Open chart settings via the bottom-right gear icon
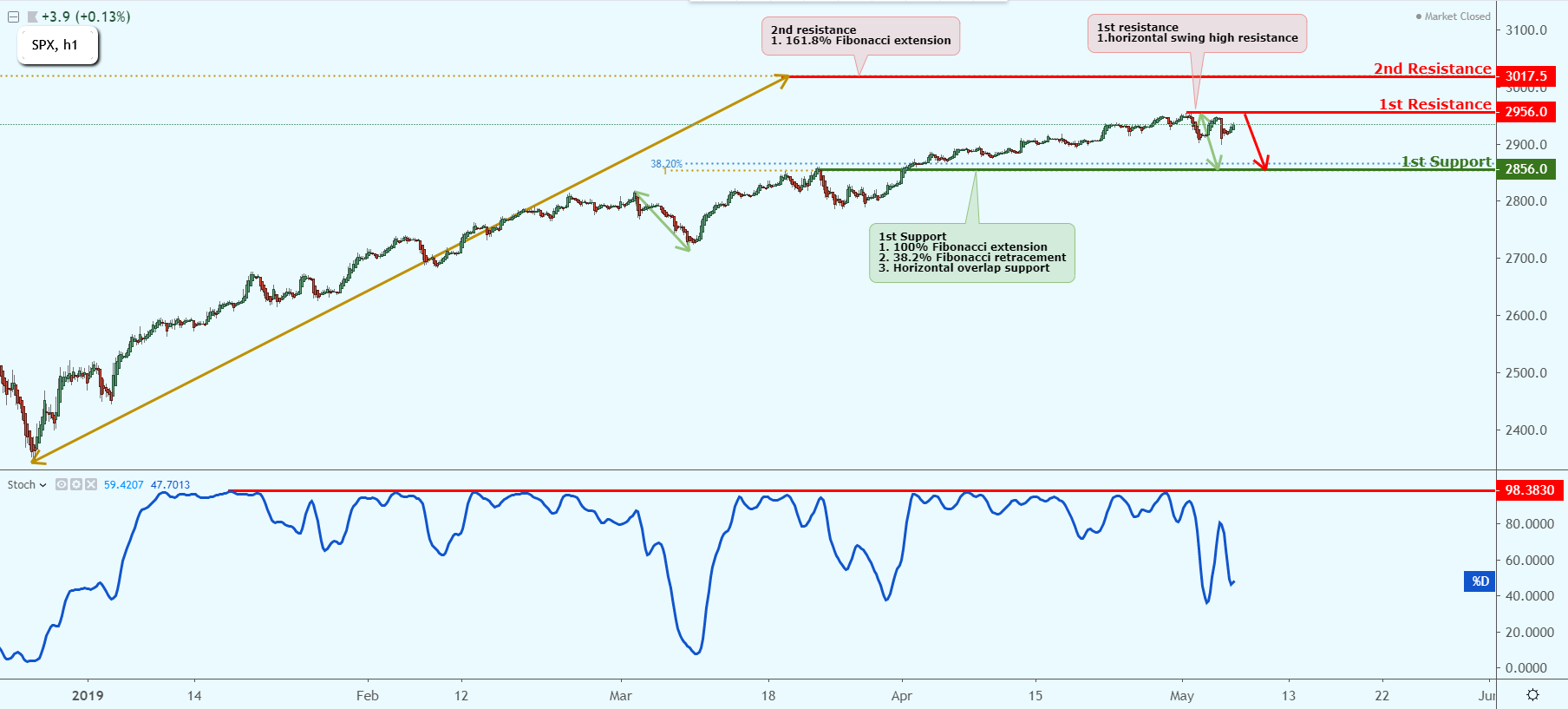This screenshot has height=709, width=1568. 1532,695
